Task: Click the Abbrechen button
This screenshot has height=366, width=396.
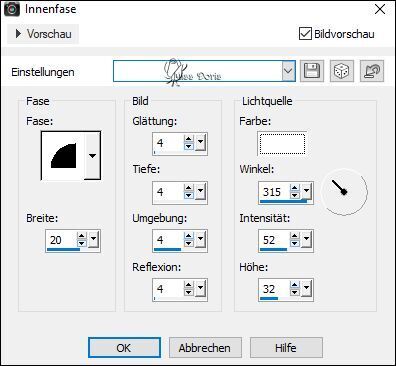Action: [x=205, y=348]
